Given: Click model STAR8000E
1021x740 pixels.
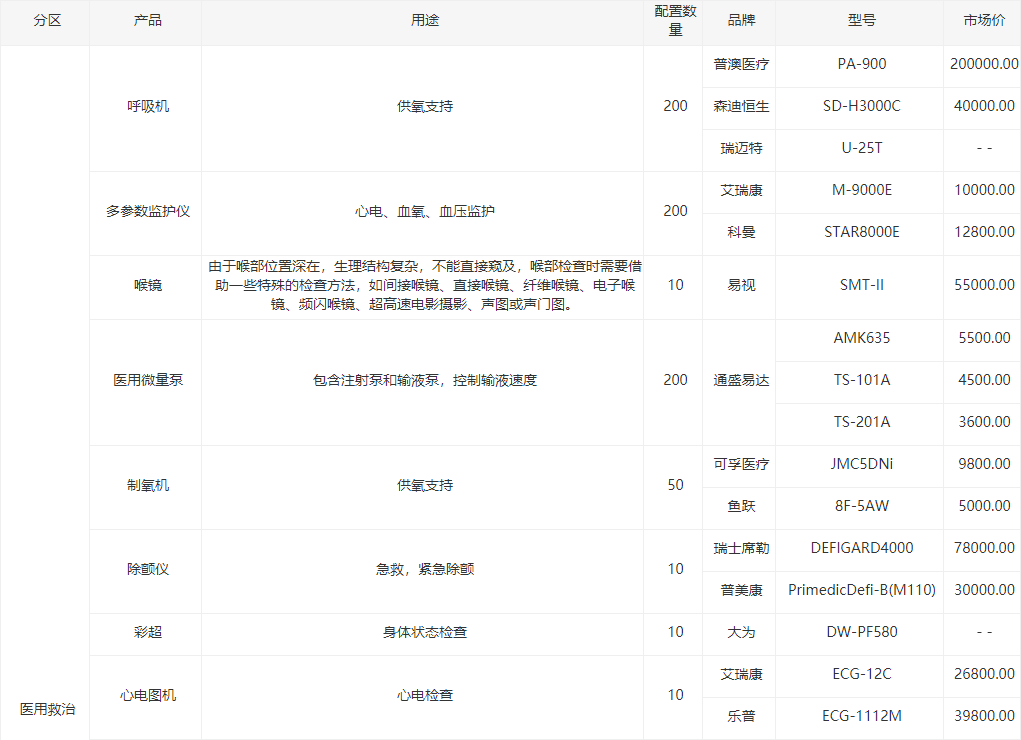Looking at the screenshot, I should (861, 232).
